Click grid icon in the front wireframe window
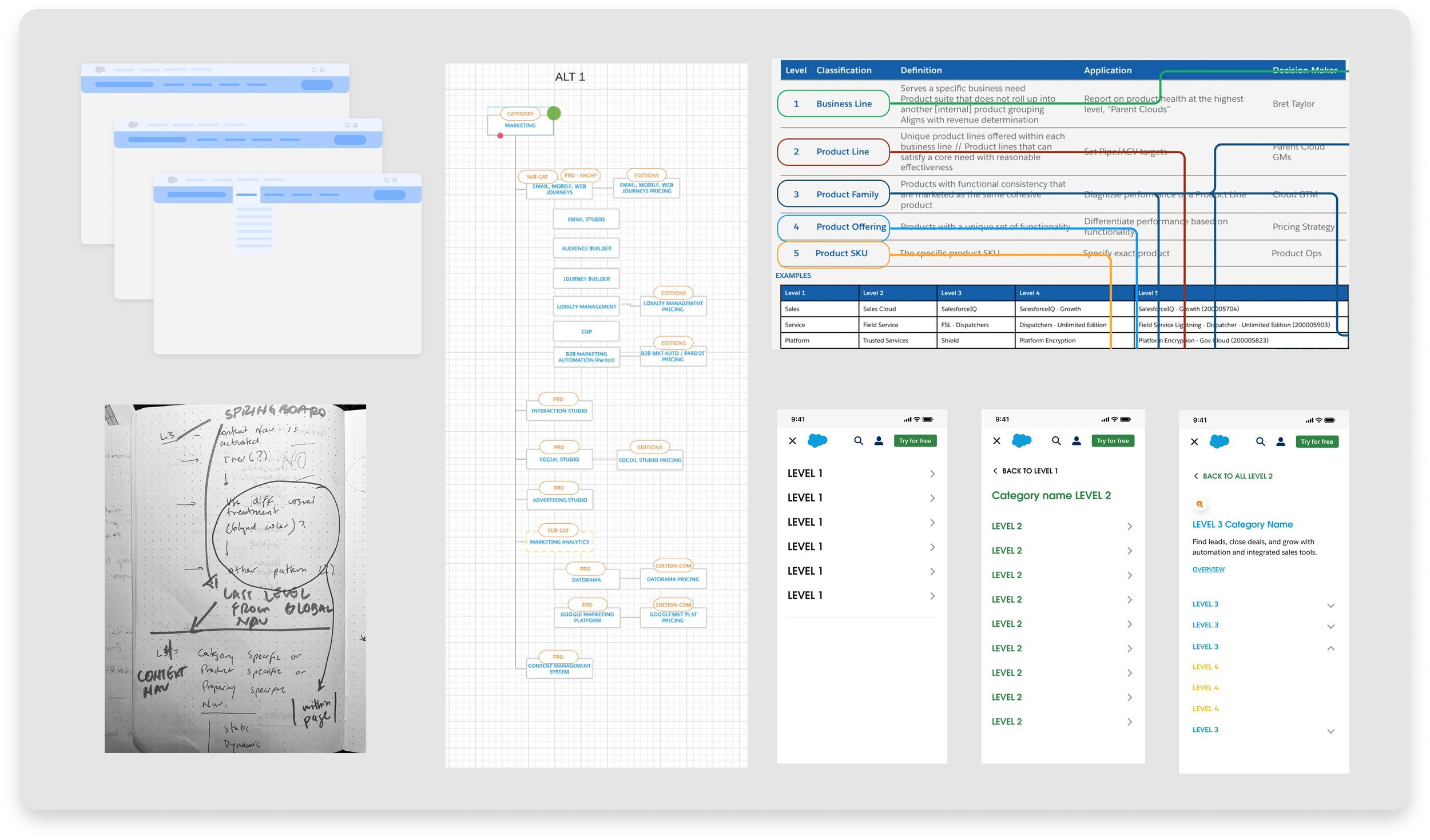 (395, 180)
